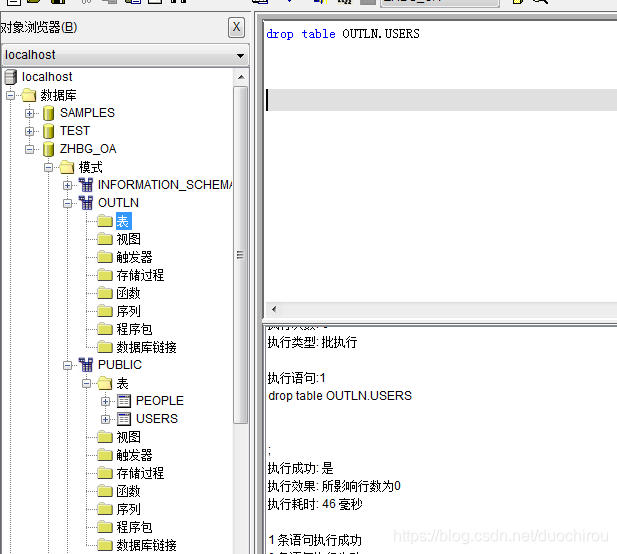Select 程序包 folder under OUTLN
This screenshot has width=617, height=554.
tap(134, 329)
